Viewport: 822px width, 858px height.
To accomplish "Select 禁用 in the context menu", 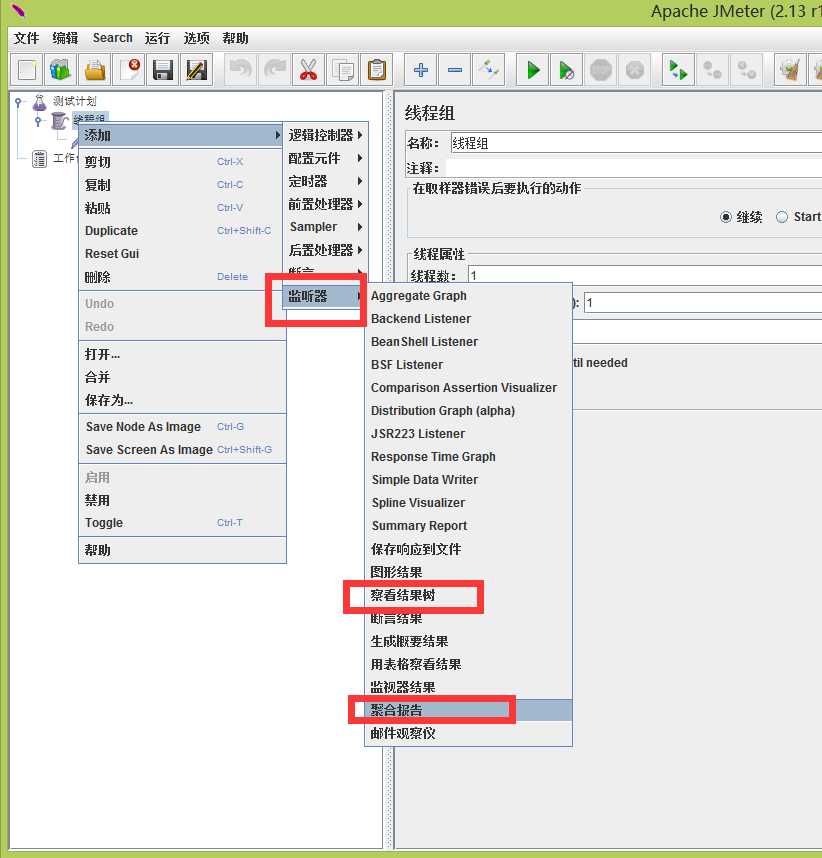I will pyautogui.click(x=182, y=500).
